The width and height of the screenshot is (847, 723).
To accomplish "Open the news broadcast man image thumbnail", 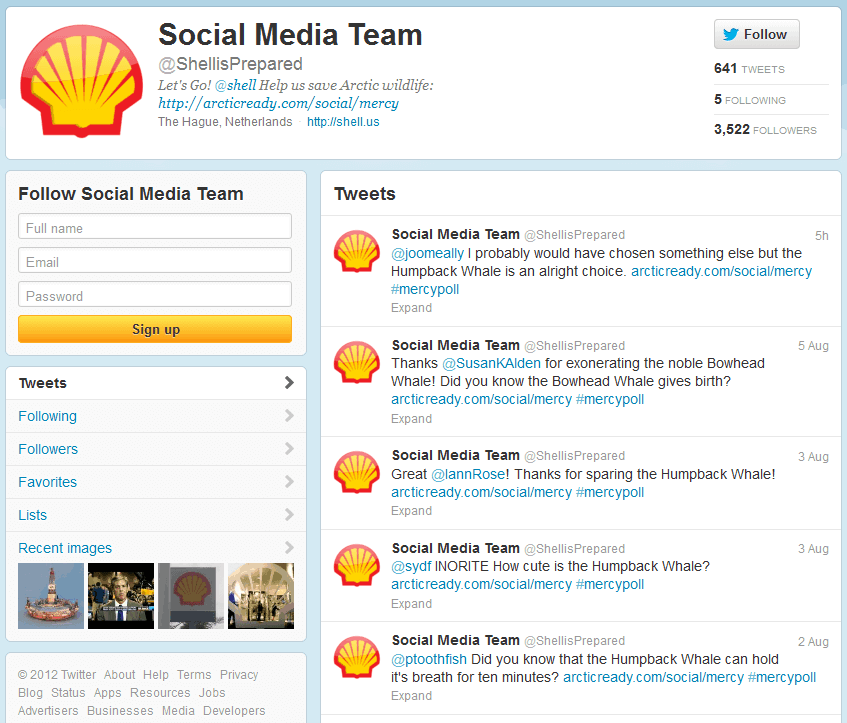I will [x=121, y=596].
